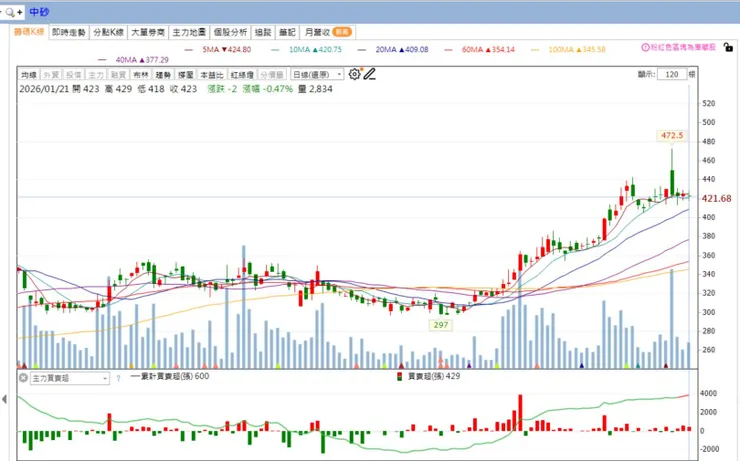Open the 追蹤 tab
The width and height of the screenshot is (740, 461).
[x=263, y=32]
